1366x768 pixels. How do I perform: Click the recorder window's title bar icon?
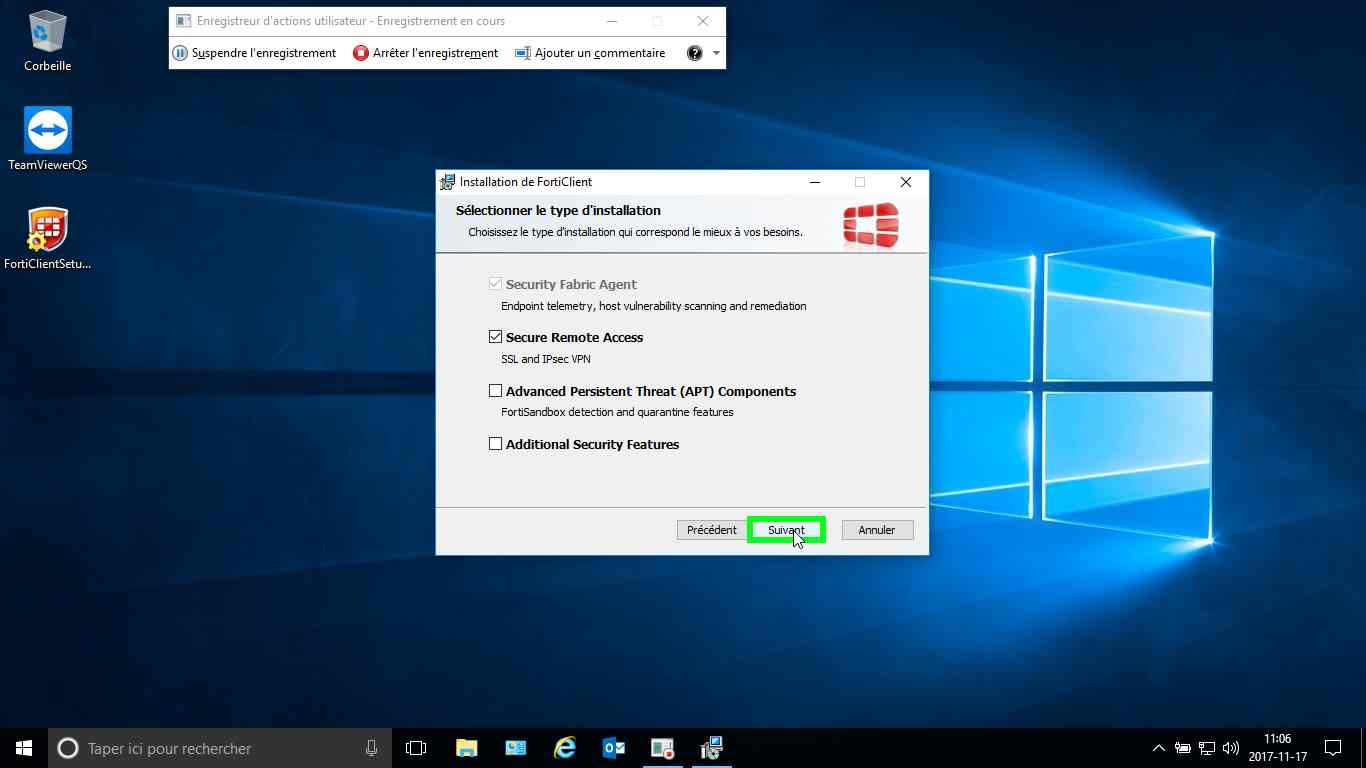(x=183, y=21)
